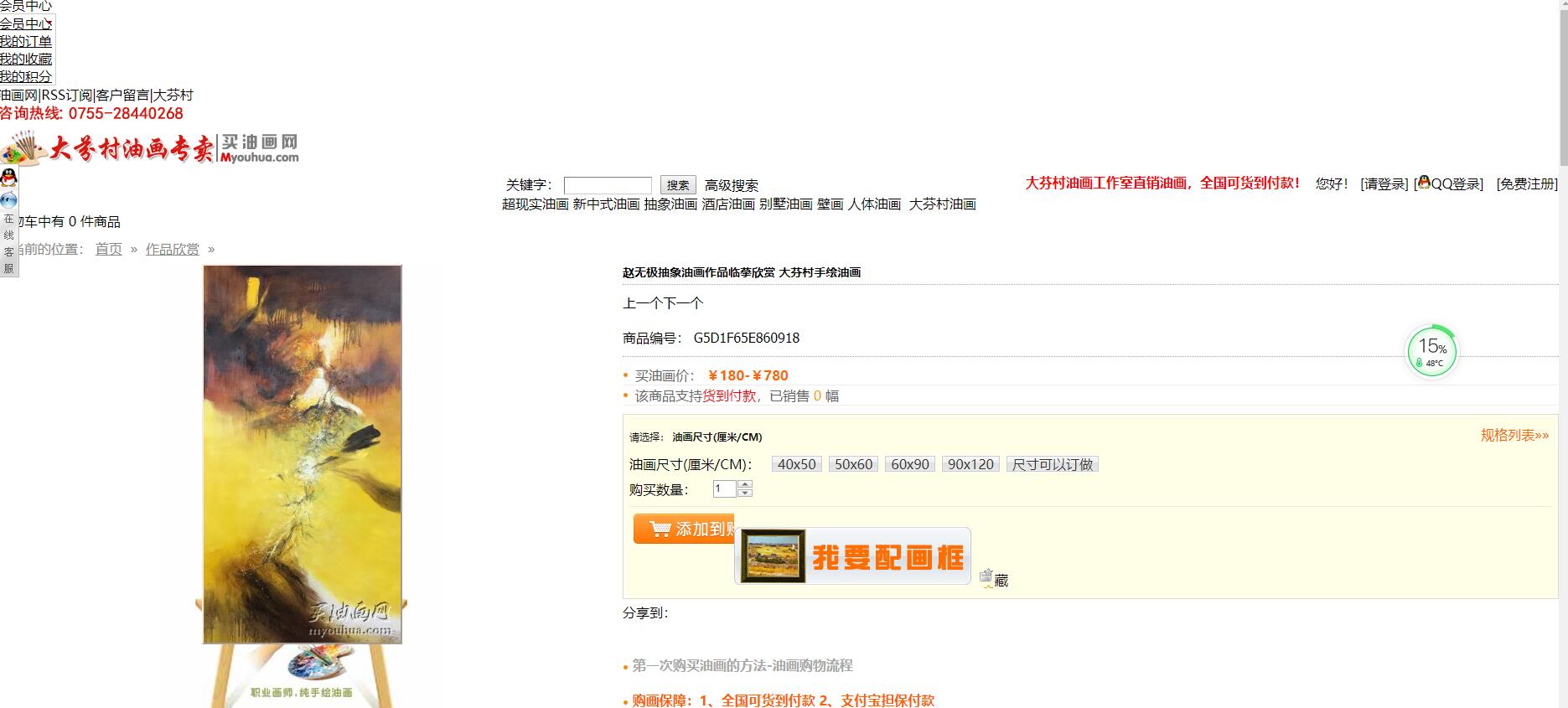Open 我的收藏 in the member menu

coord(26,59)
